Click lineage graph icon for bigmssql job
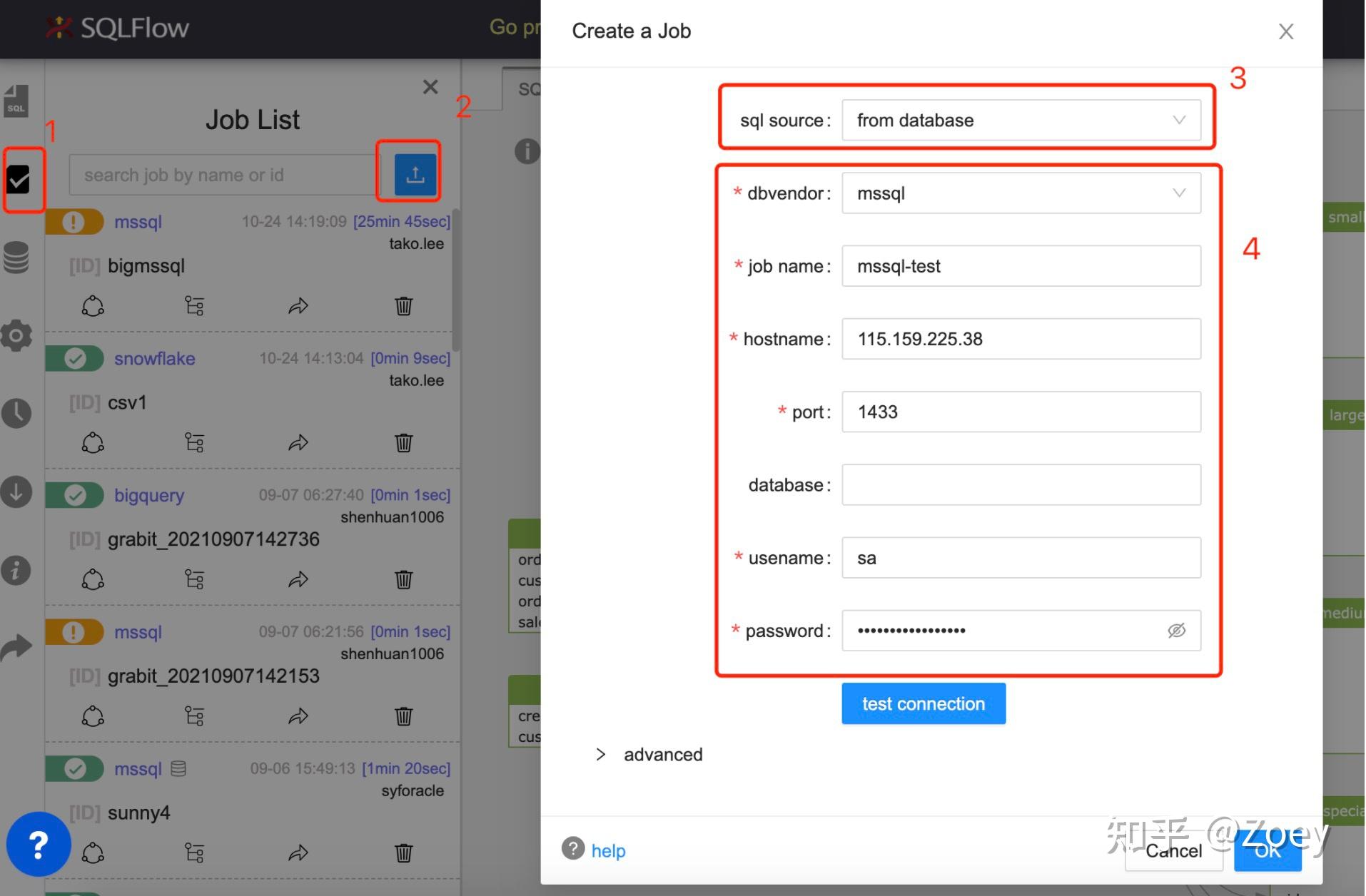This screenshot has height=896, width=1366. (93, 306)
